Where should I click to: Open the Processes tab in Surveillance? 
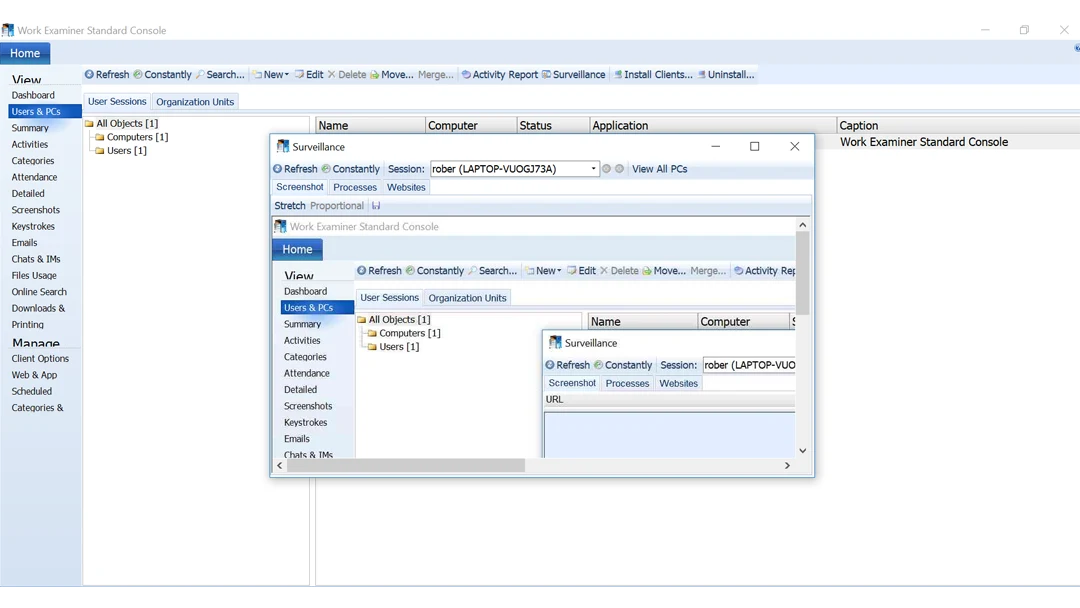[x=355, y=187]
